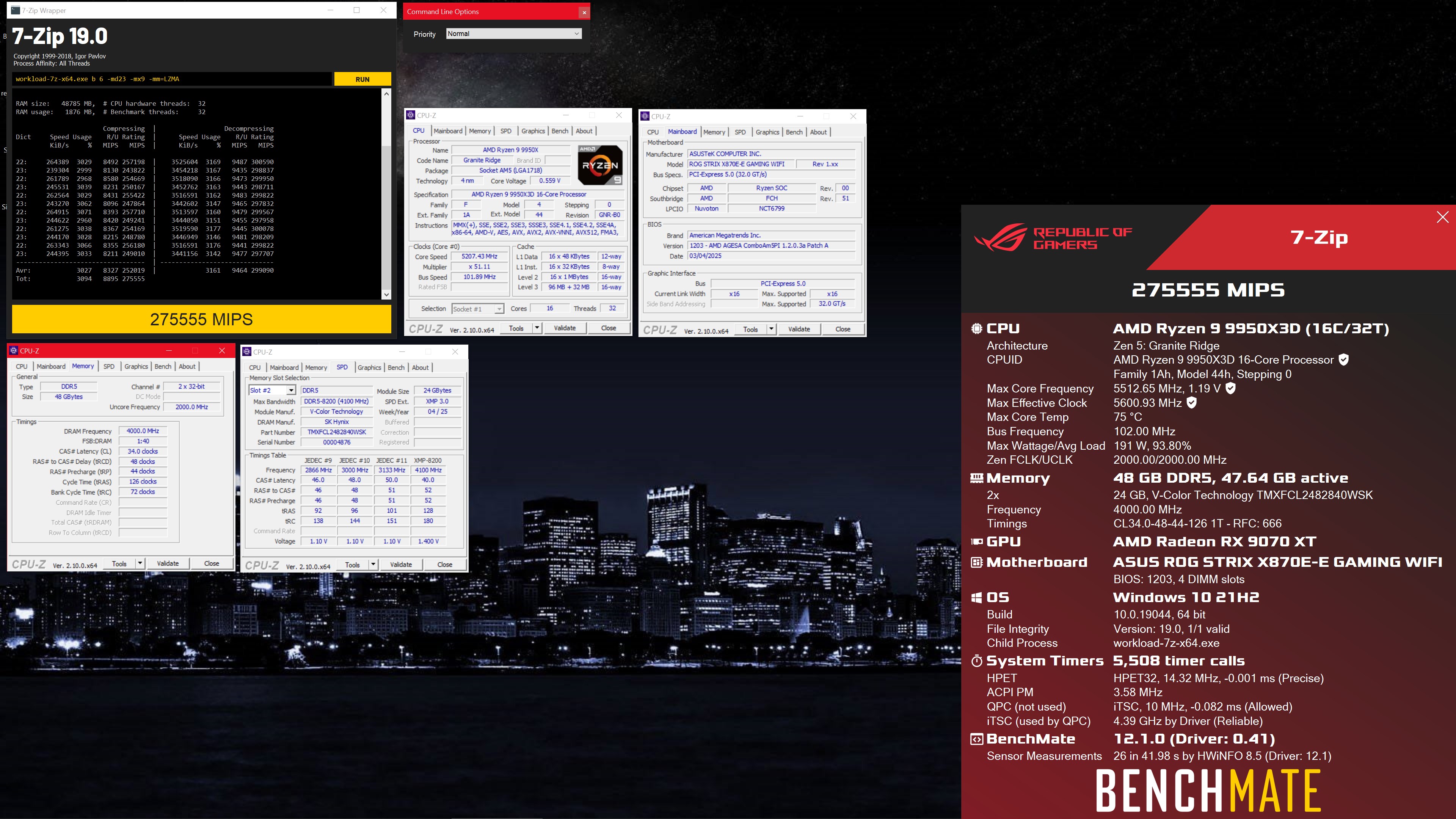The width and height of the screenshot is (1456, 819).
Task: Click scroll up arrow in 7-Zip output
Action: [x=387, y=94]
